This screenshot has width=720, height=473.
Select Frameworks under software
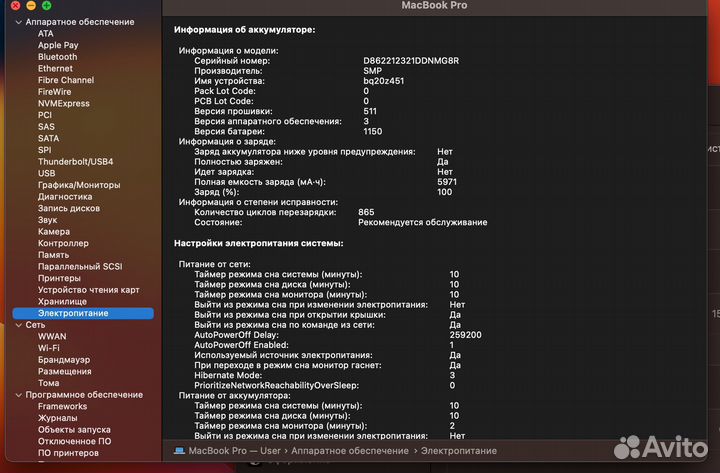[62, 406]
